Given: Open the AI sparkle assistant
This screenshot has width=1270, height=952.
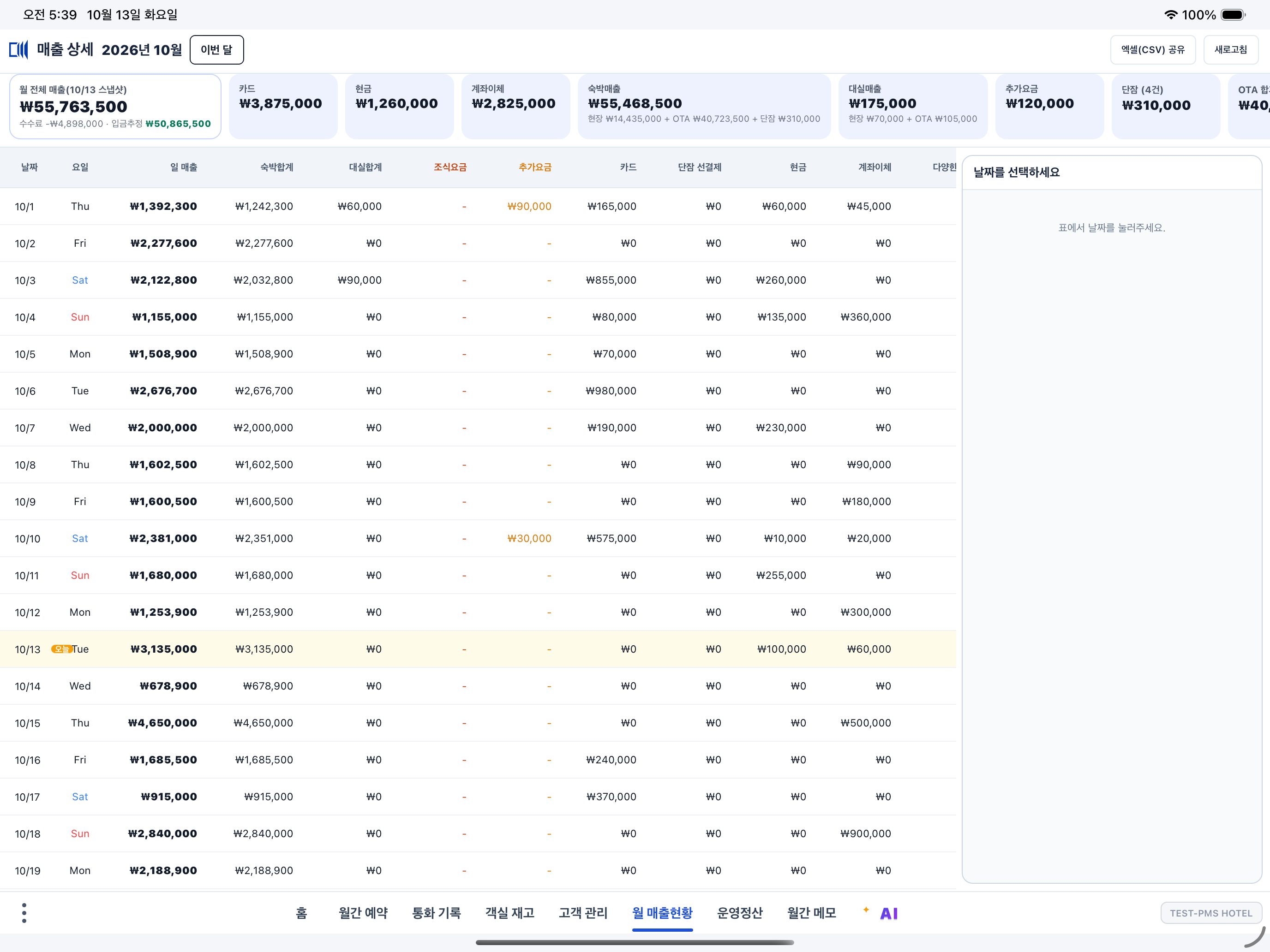Looking at the screenshot, I should tap(882, 913).
